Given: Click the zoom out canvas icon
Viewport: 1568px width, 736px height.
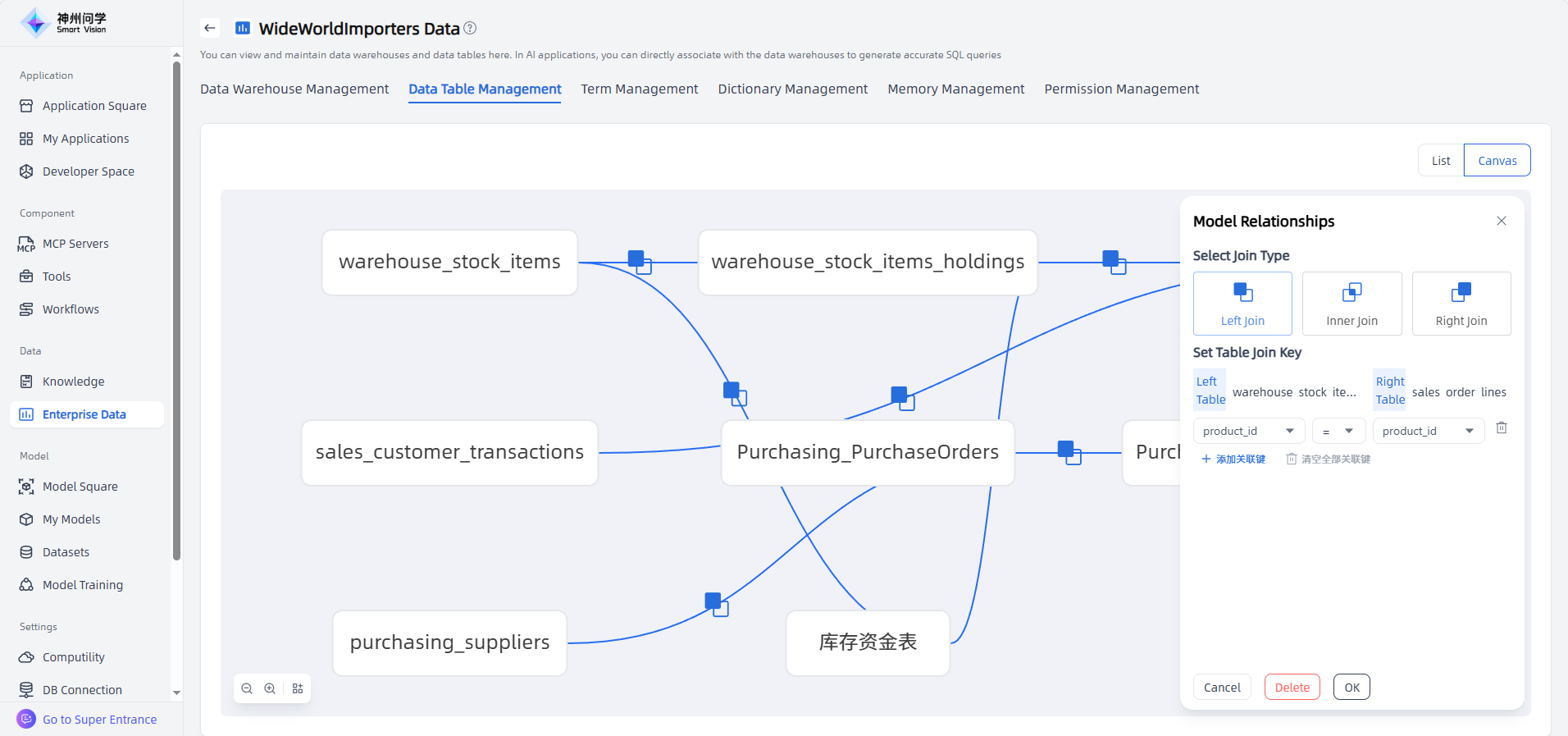Looking at the screenshot, I should pos(247,688).
